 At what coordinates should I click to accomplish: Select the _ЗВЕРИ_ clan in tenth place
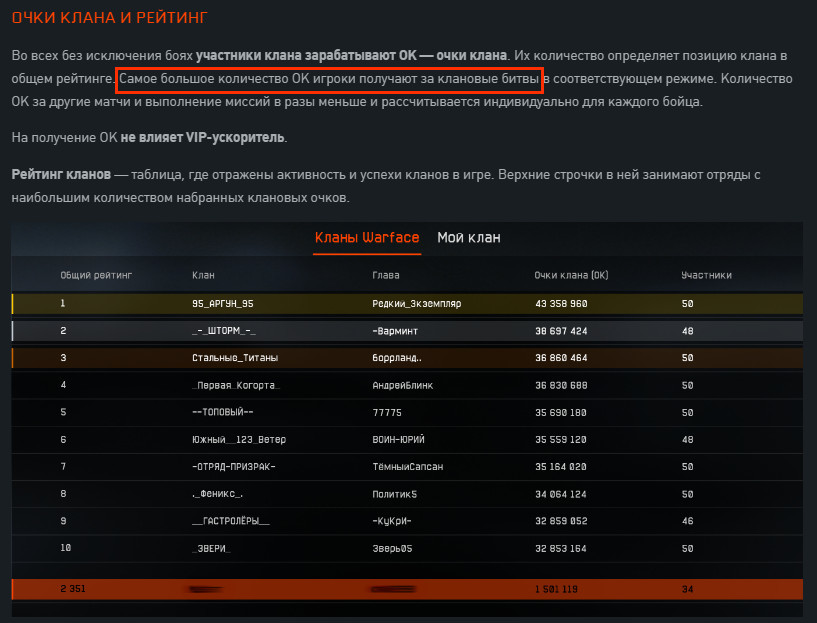coord(212,548)
